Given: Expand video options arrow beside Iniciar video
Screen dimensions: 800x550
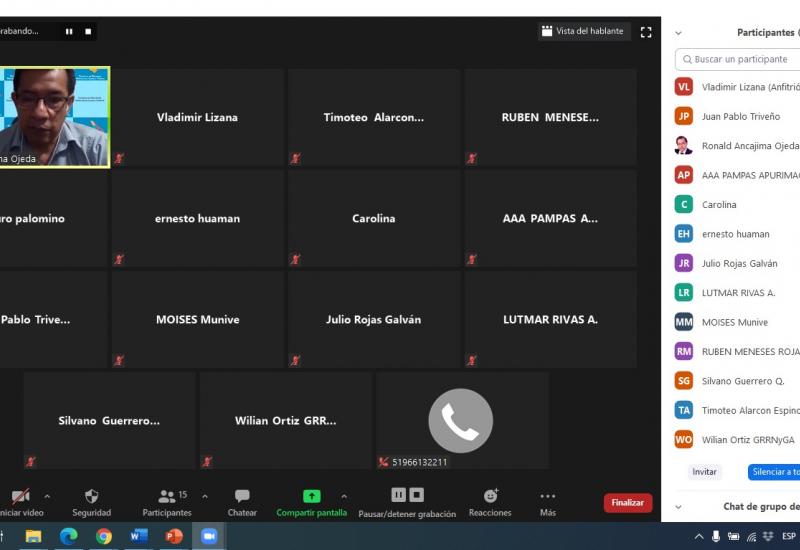Looking at the screenshot, I should point(47,496).
